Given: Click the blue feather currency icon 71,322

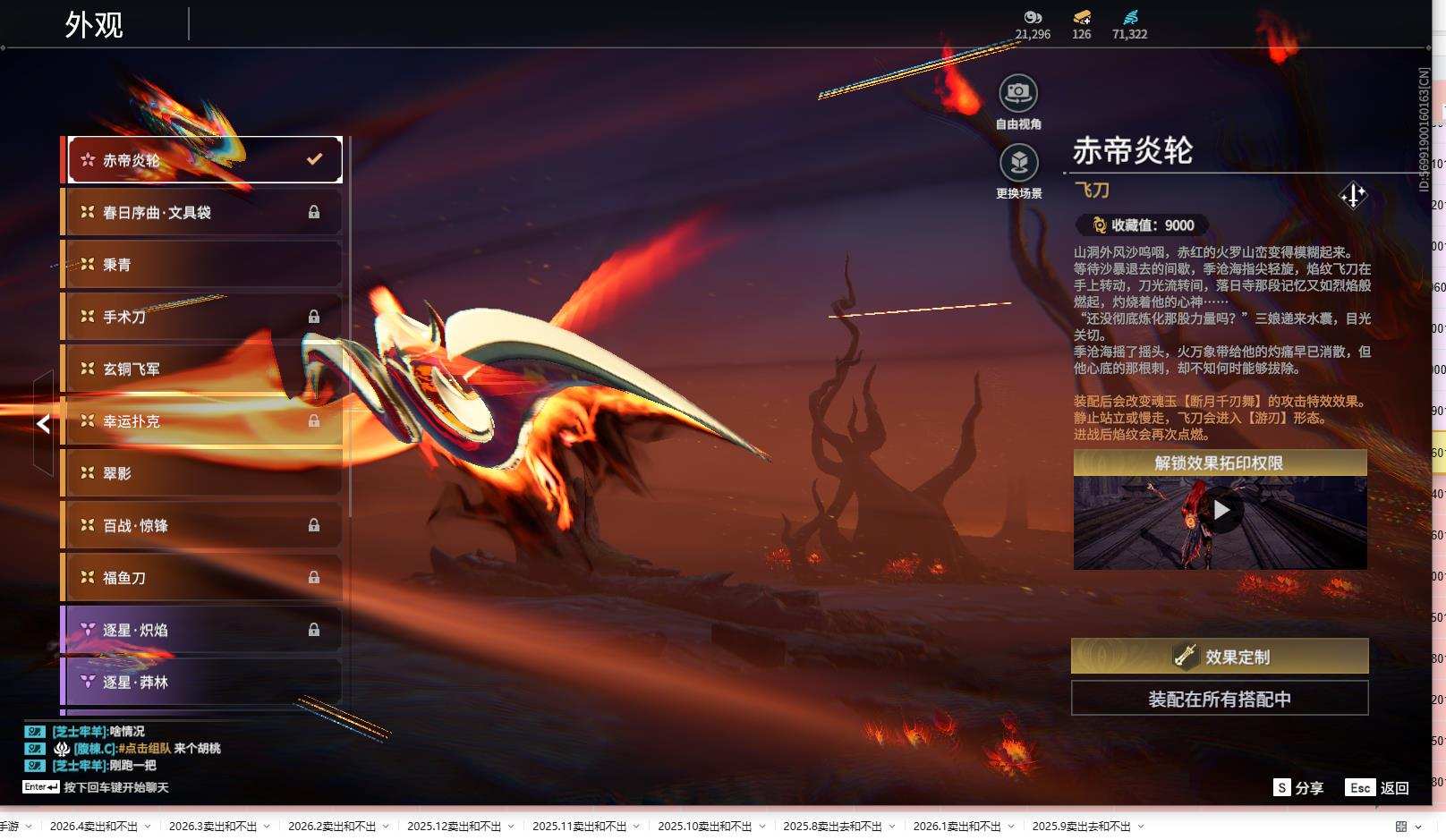Looking at the screenshot, I should (x=1130, y=17).
